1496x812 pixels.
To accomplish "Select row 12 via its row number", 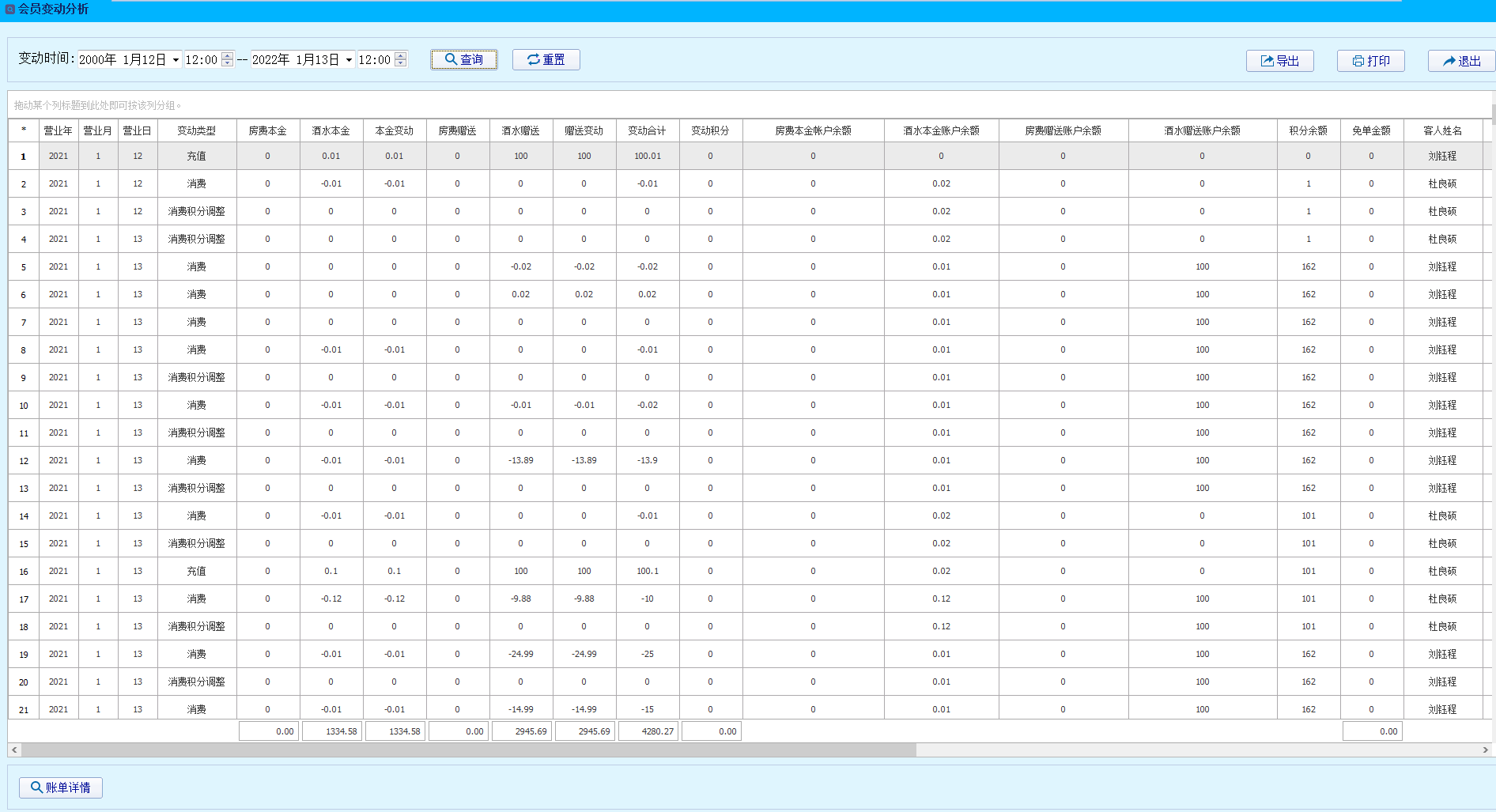I will pyautogui.click(x=24, y=460).
